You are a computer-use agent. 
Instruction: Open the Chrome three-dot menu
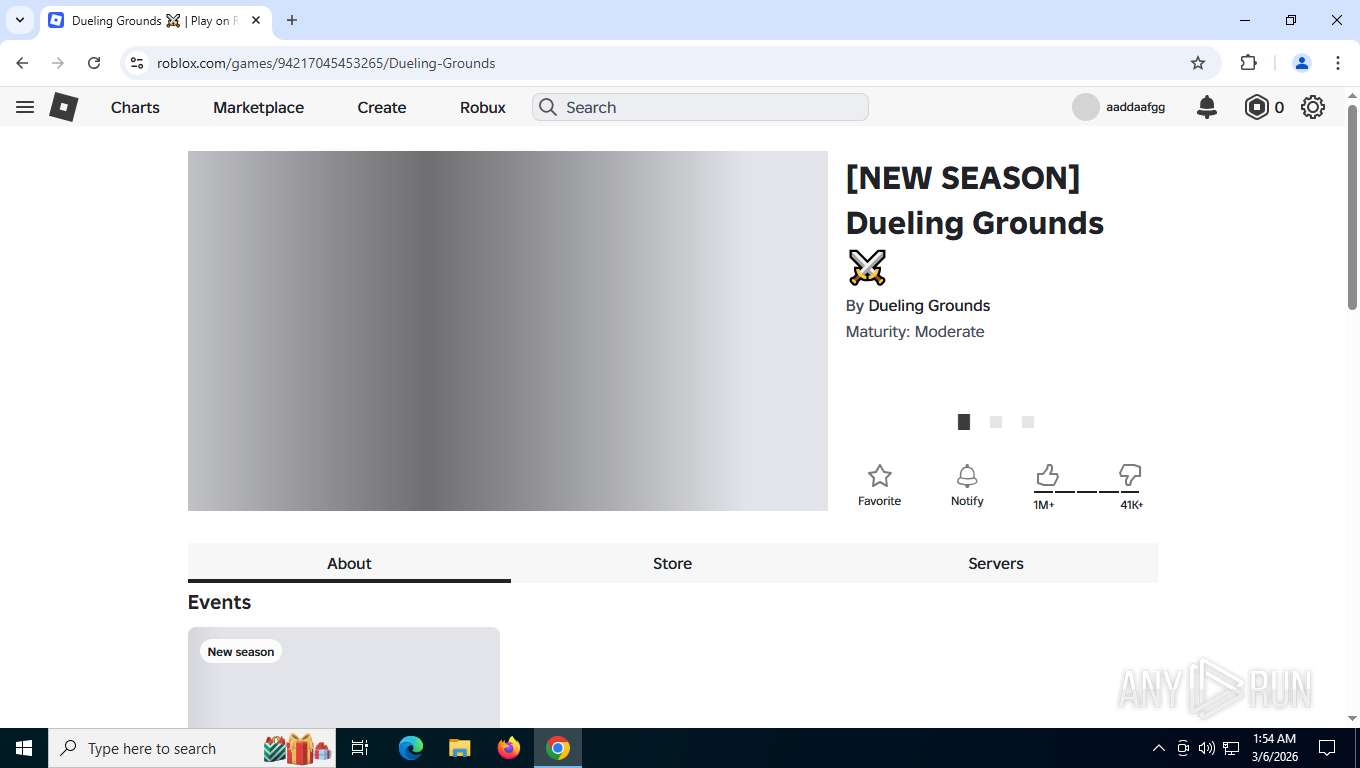(1338, 63)
